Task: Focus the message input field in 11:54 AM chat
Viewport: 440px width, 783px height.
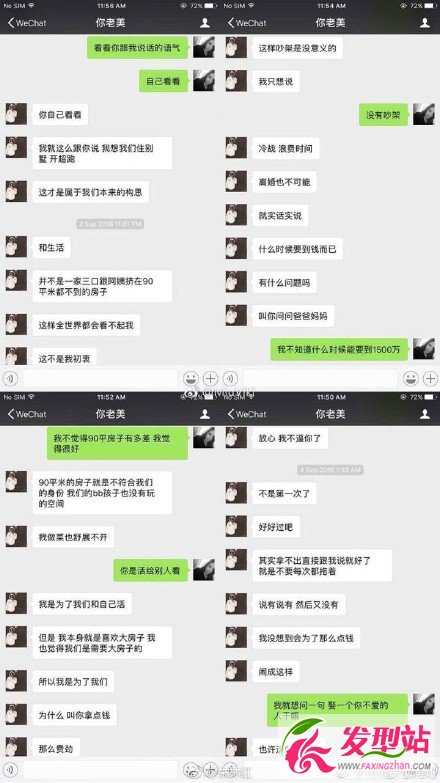Action: click(320, 379)
